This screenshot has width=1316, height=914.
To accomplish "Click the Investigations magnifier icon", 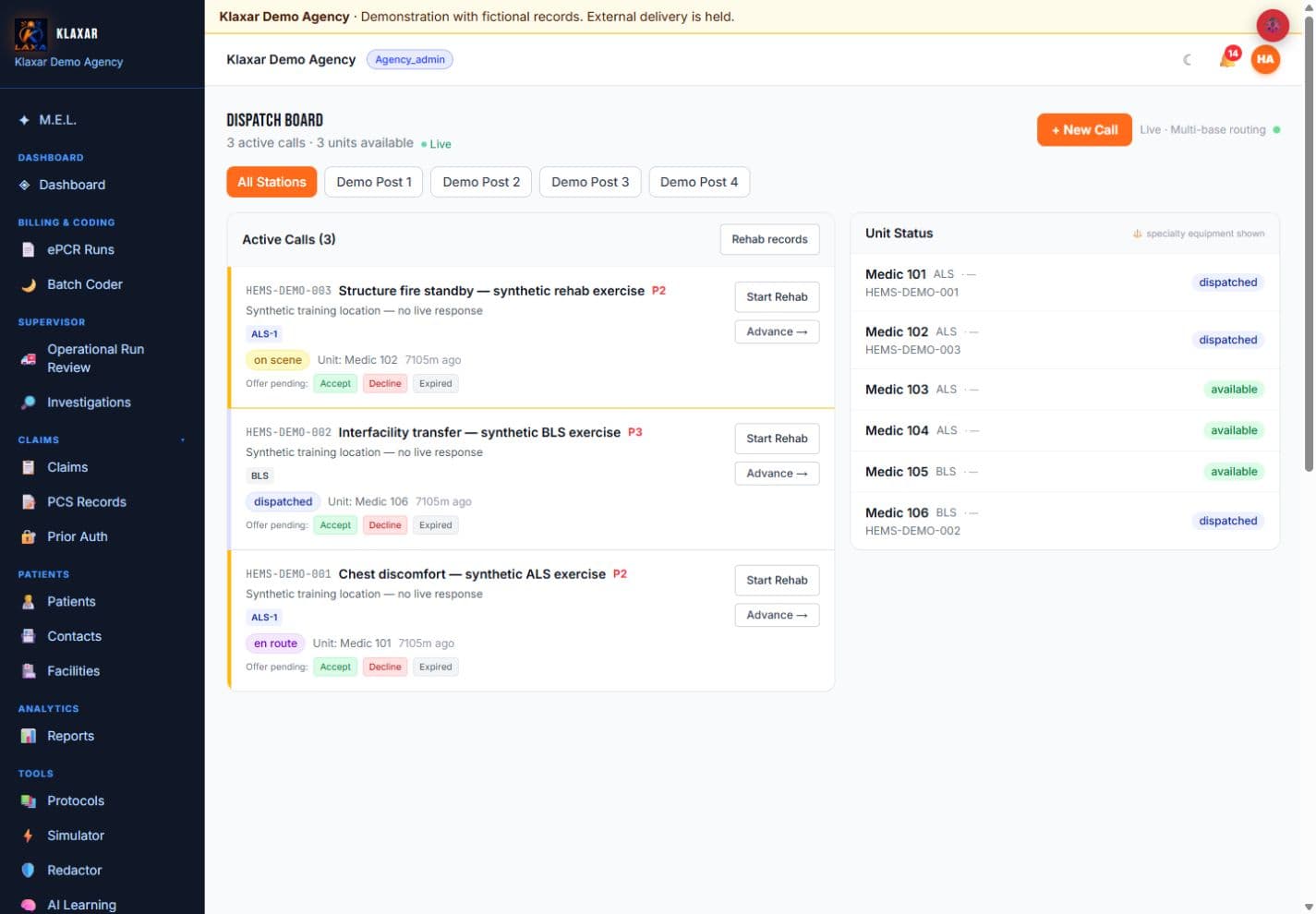I will (29, 403).
